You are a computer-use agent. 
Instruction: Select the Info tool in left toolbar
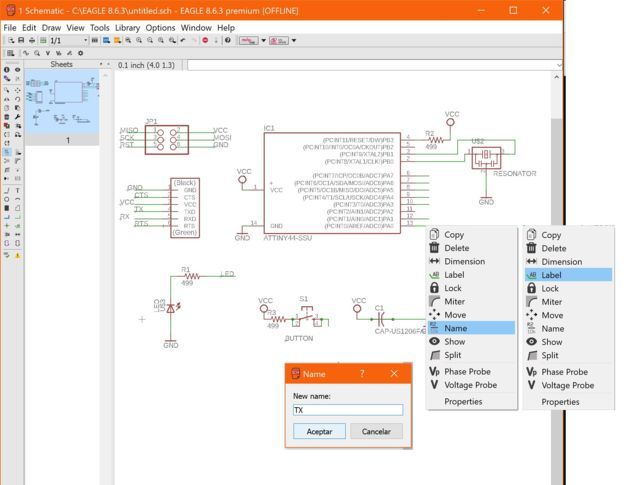tap(7, 70)
